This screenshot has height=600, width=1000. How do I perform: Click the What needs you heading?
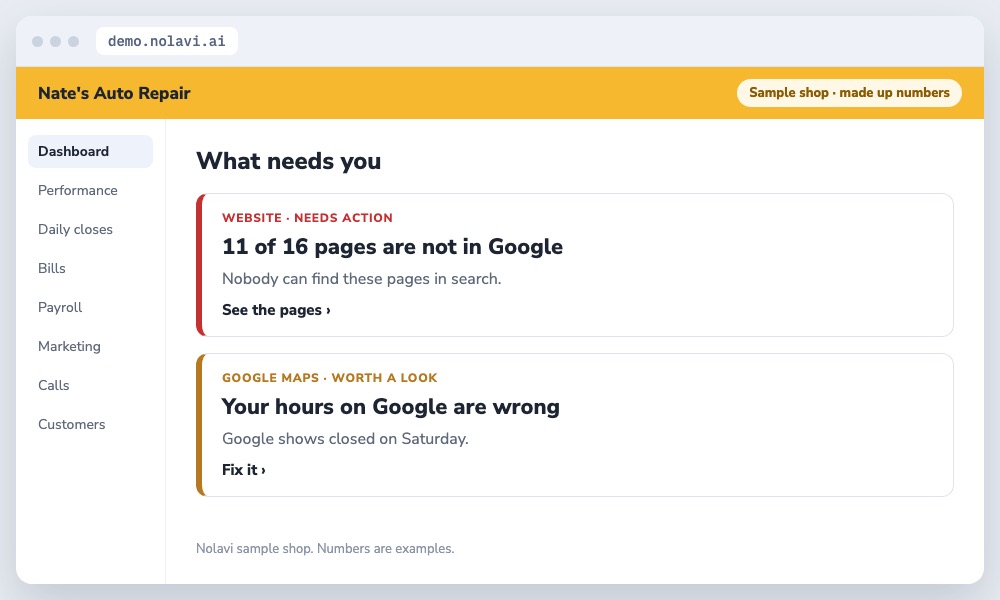click(288, 161)
